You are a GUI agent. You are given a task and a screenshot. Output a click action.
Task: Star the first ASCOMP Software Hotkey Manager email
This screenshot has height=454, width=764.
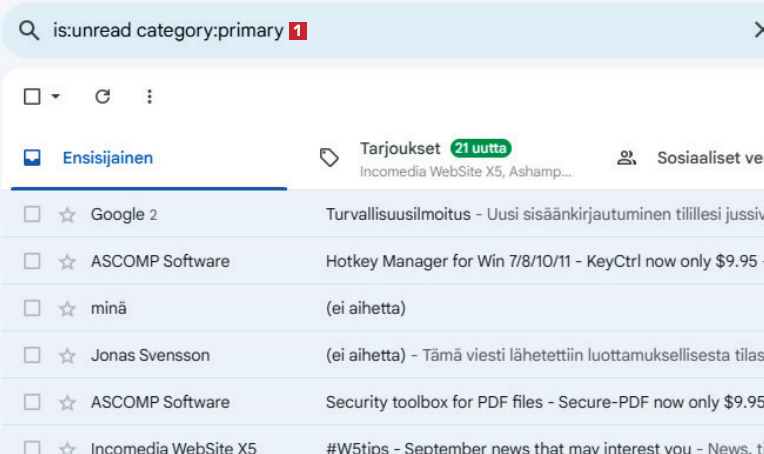click(67, 262)
